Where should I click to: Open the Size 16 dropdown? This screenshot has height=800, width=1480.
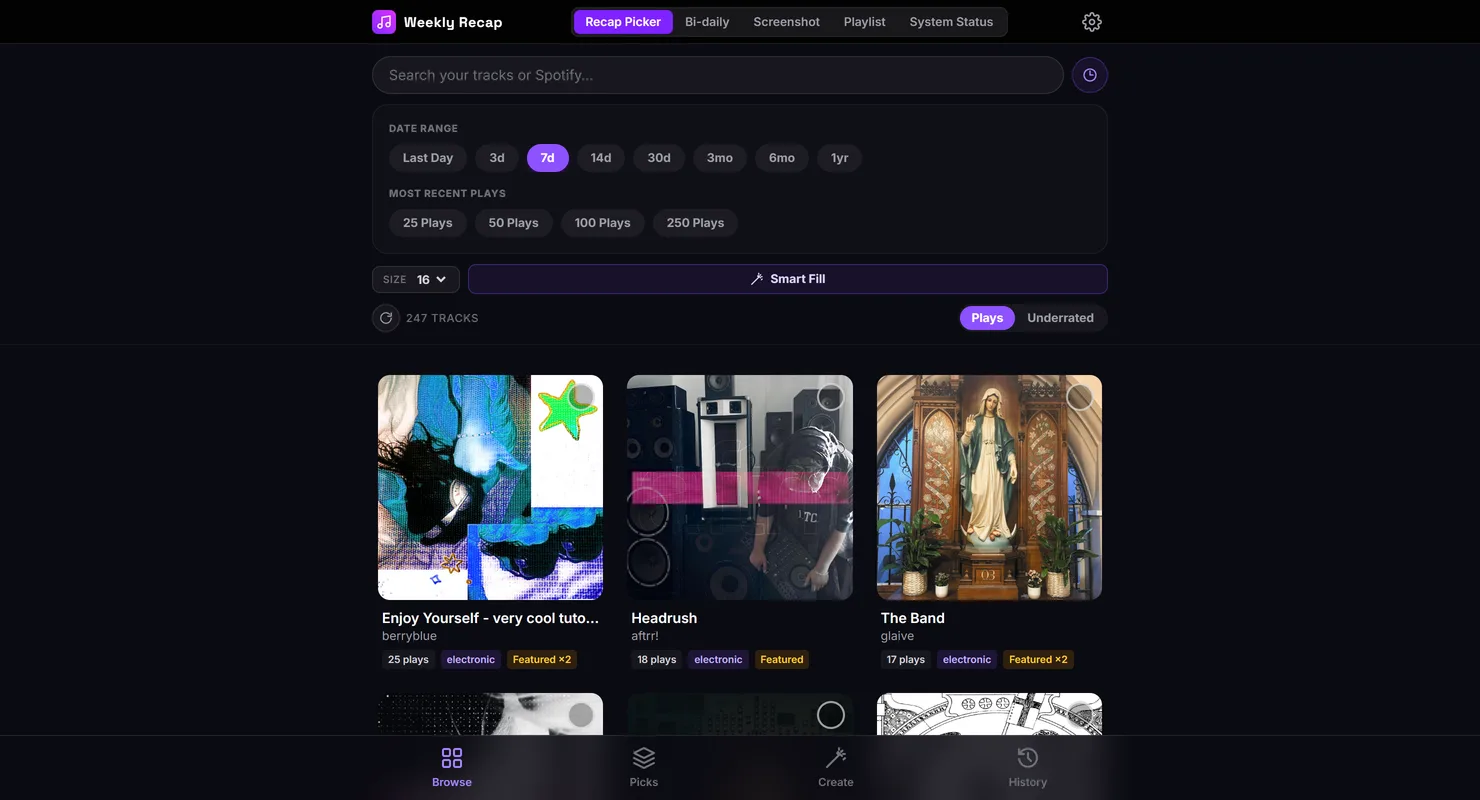coord(416,280)
